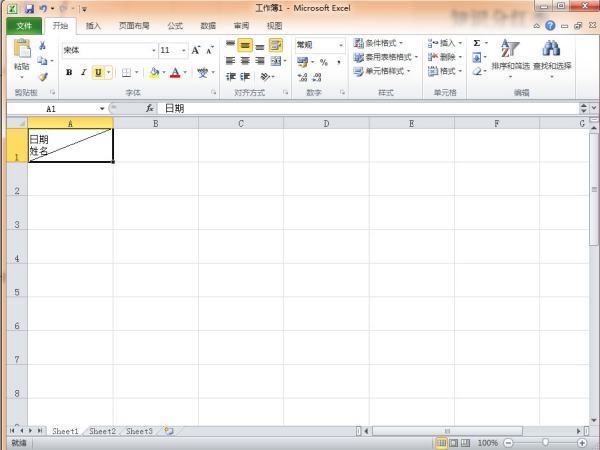This screenshot has height=450, width=600.
Task: Toggle Bold formatting
Action: pos(69,72)
